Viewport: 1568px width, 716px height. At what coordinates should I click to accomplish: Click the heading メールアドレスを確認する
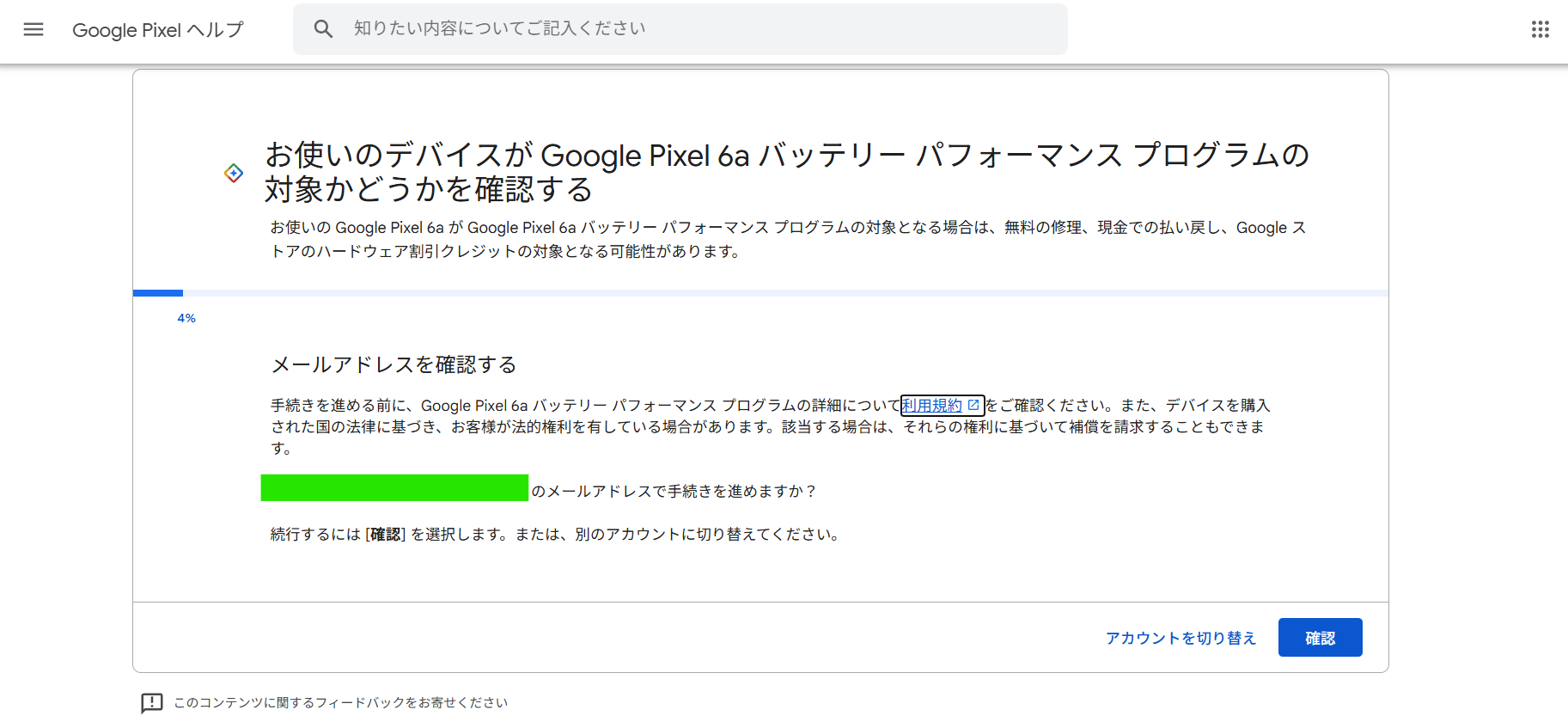[393, 364]
